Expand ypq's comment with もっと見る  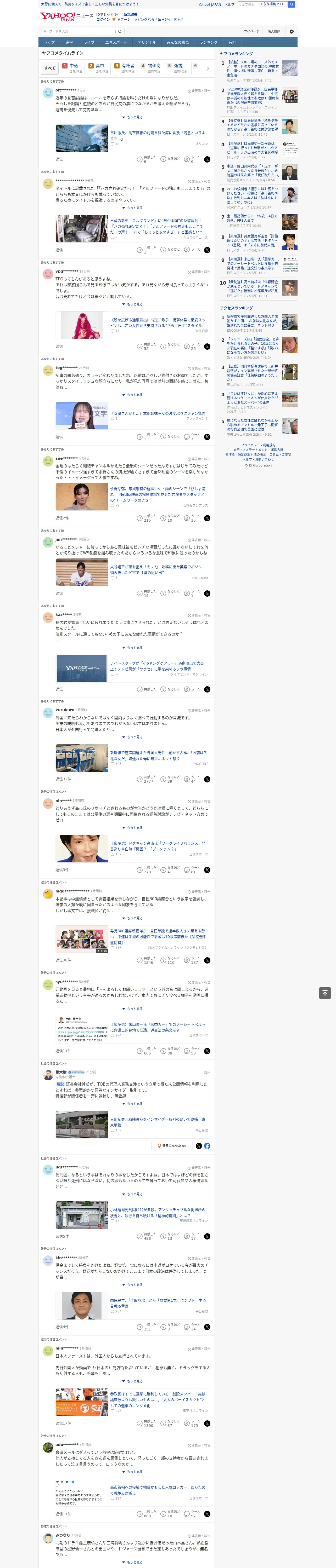click(x=132, y=304)
